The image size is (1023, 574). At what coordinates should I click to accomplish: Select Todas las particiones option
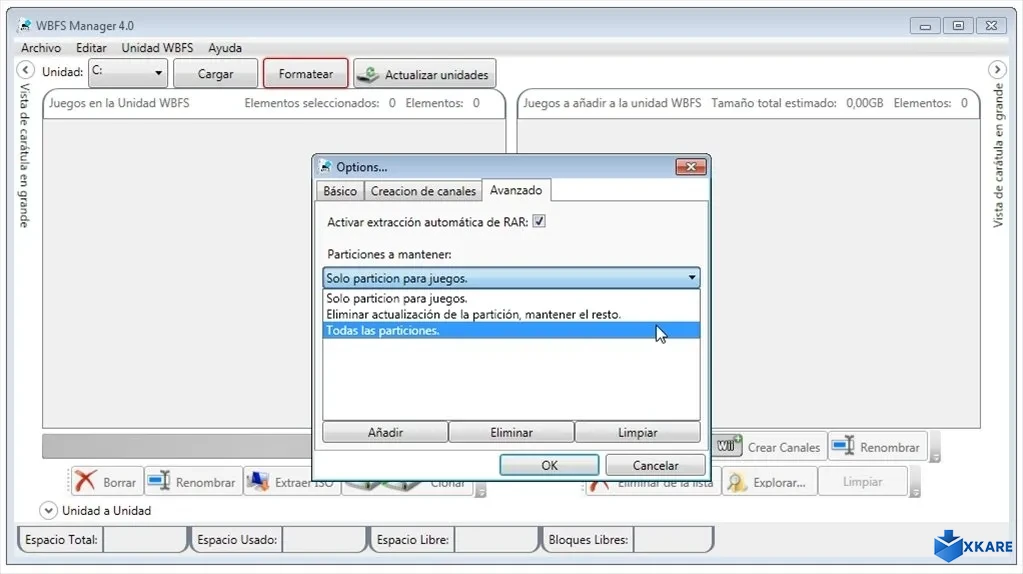point(512,330)
